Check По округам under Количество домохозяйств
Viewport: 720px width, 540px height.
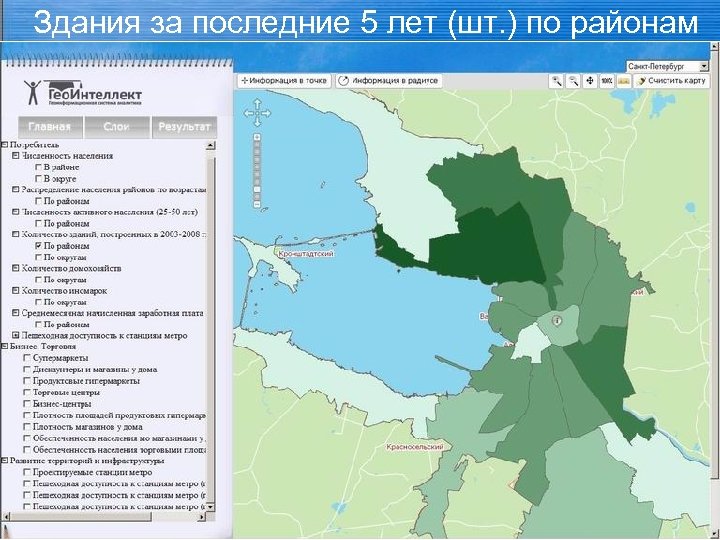click(x=39, y=280)
